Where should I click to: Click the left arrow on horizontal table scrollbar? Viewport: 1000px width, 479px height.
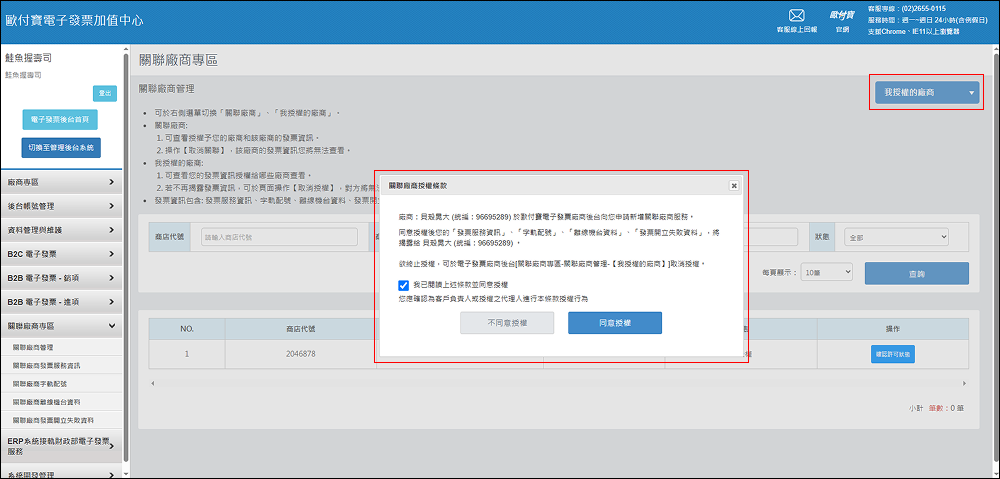coord(153,383)
